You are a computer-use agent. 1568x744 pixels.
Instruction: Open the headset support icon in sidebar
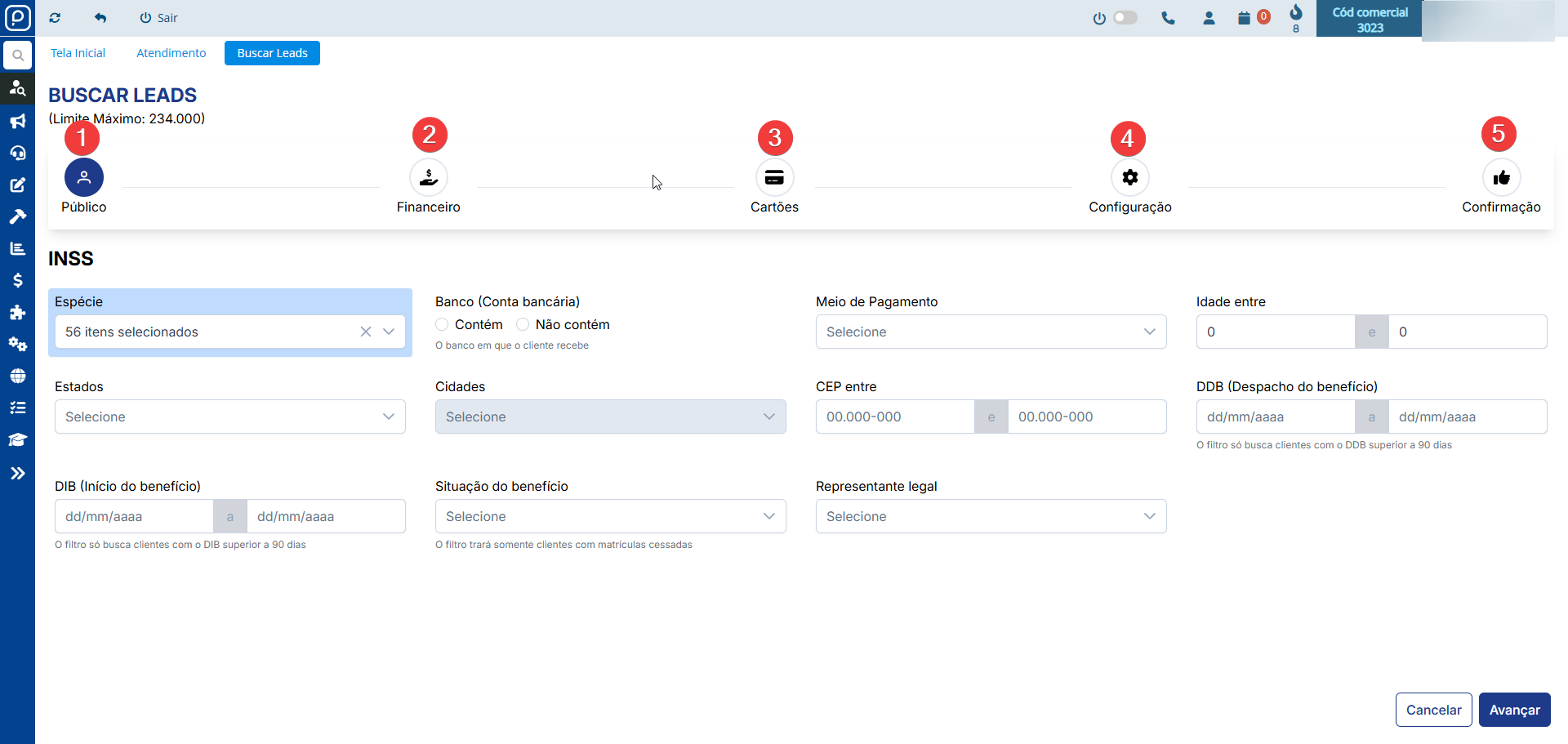tap(17, 154)
